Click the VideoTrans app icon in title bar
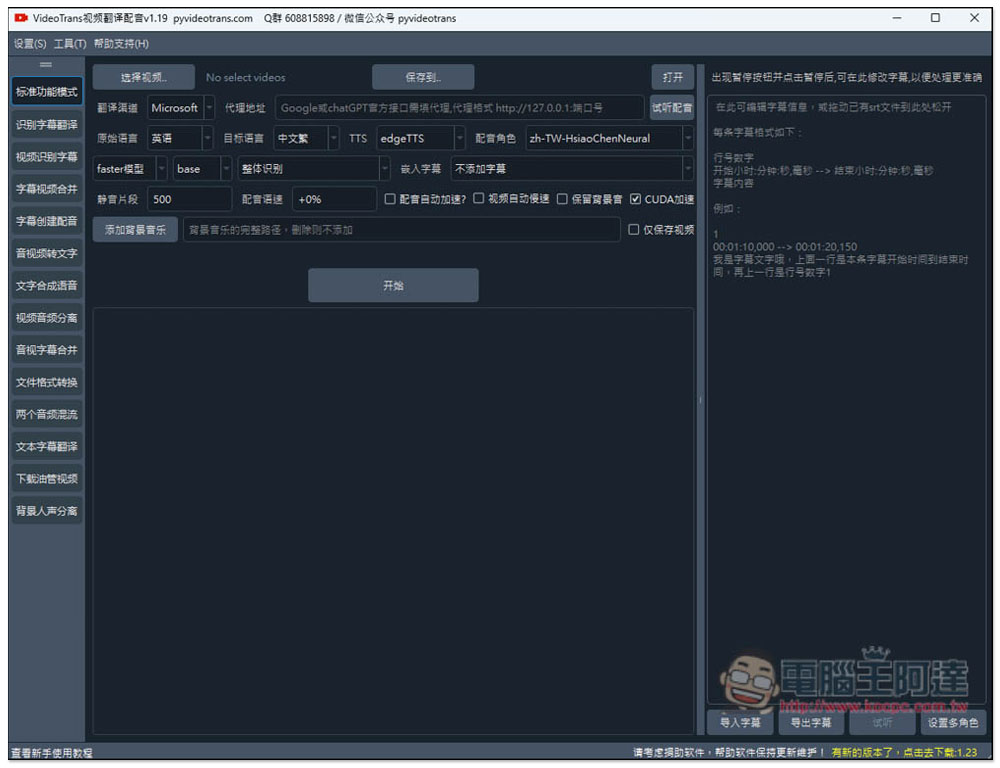1000x768 pixels. coord(21,18)
